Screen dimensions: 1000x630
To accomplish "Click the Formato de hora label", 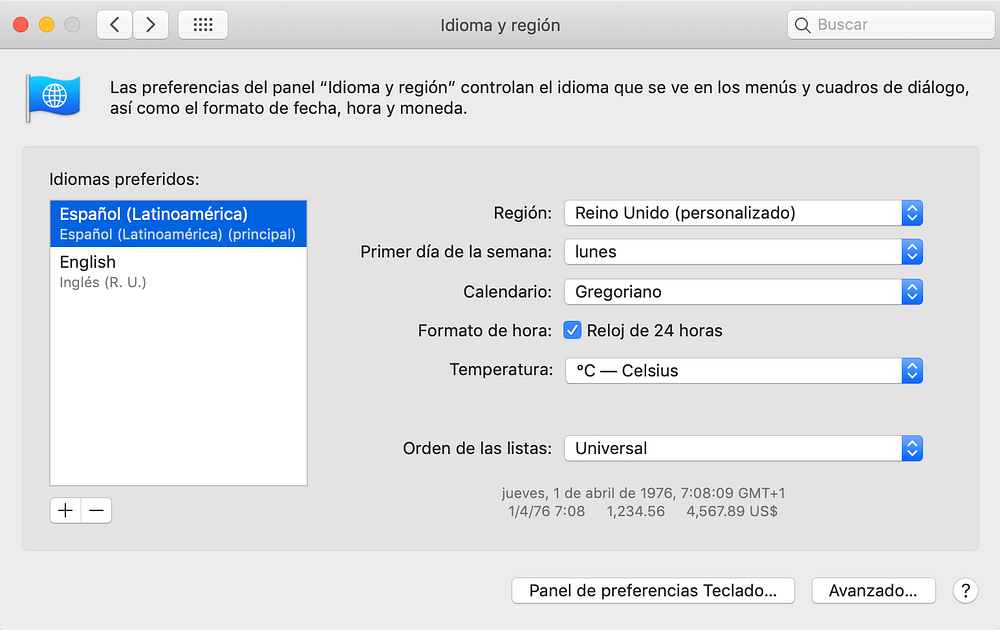I will tap(485, 331).
